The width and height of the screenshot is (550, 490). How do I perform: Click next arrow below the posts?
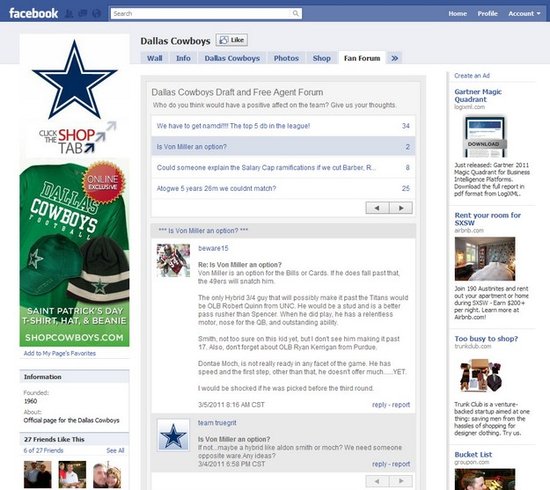coord(401,481)
